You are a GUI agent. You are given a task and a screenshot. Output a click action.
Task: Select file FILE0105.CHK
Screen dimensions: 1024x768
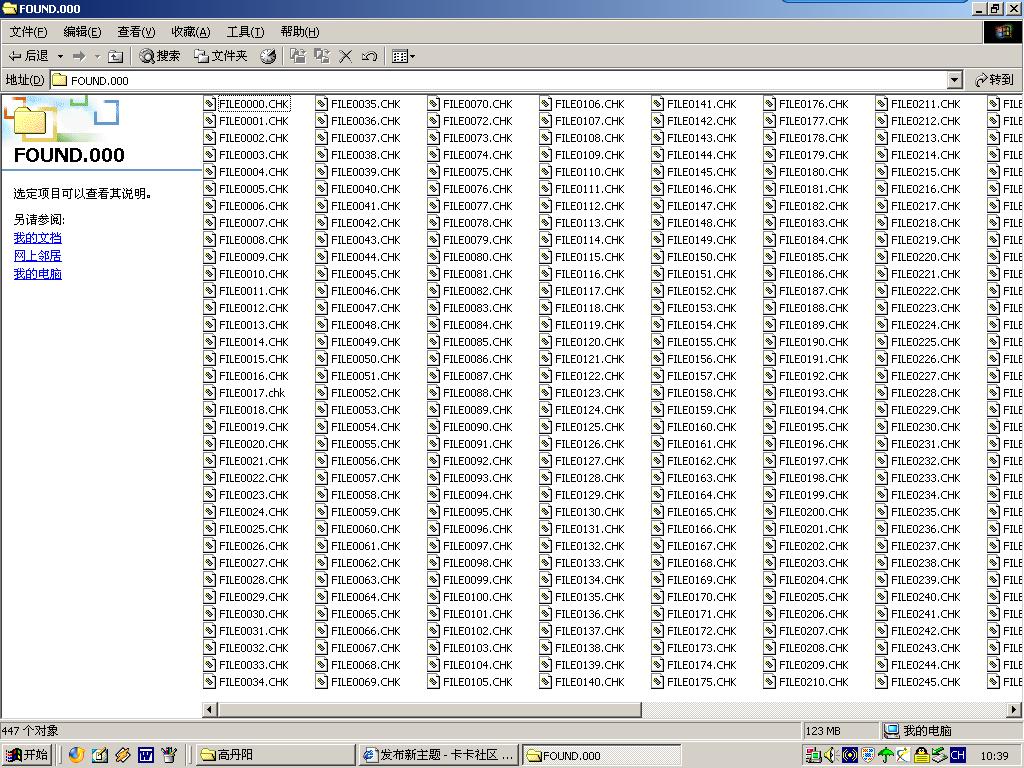[477, 682]
